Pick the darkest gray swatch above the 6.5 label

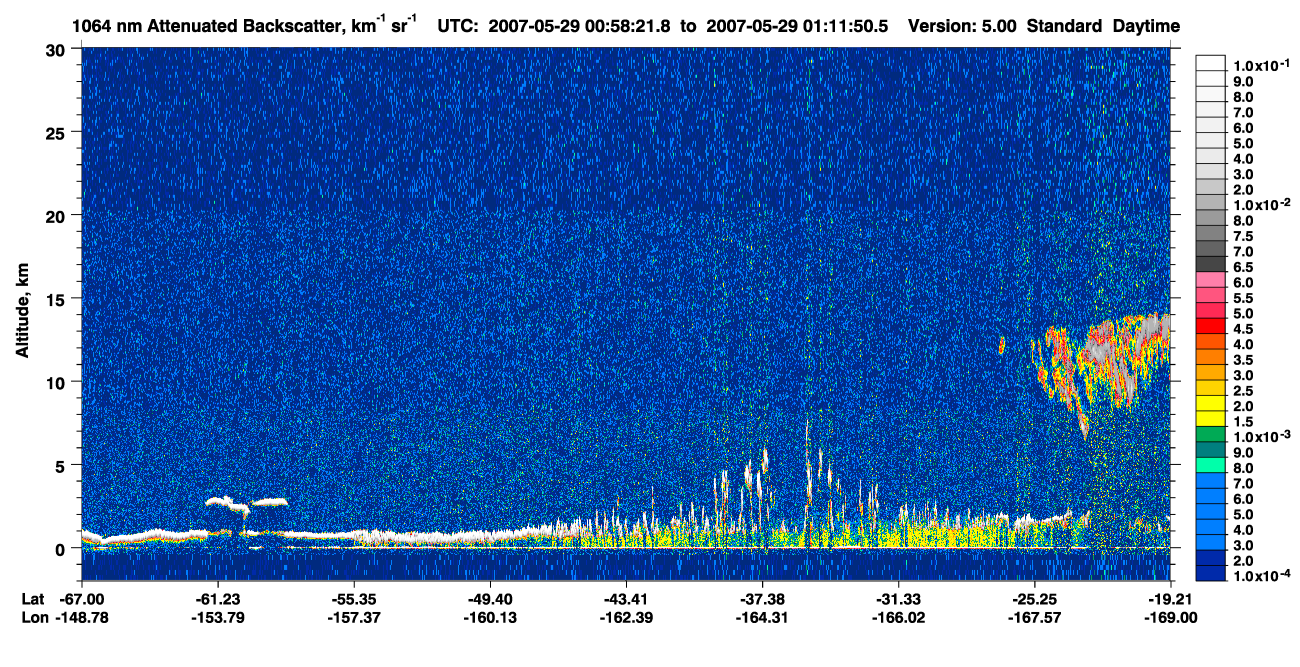coord(1210,263)
